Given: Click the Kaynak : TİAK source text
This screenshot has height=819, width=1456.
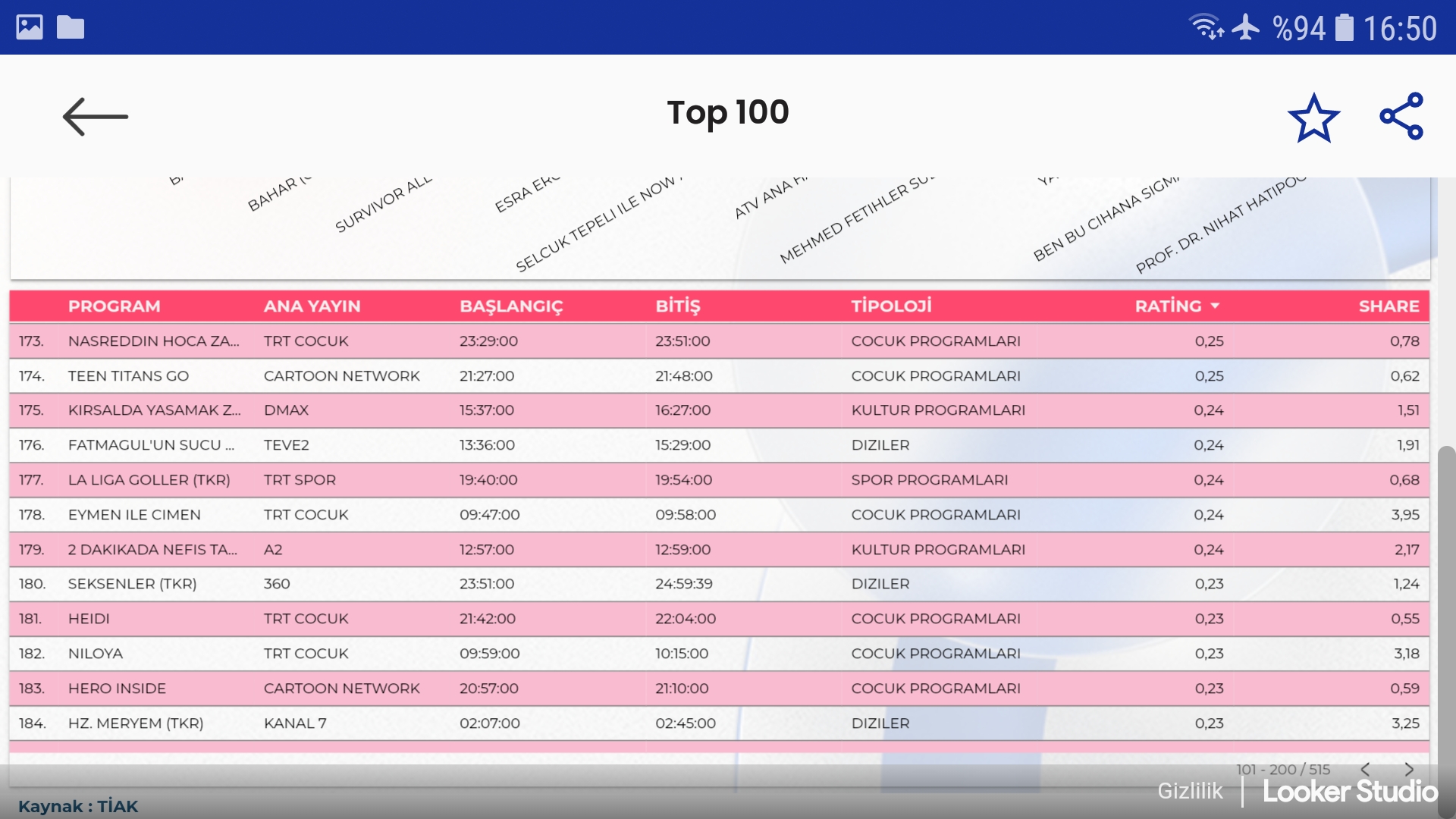Looking at the screenshot, I should [x=78, y=806].
